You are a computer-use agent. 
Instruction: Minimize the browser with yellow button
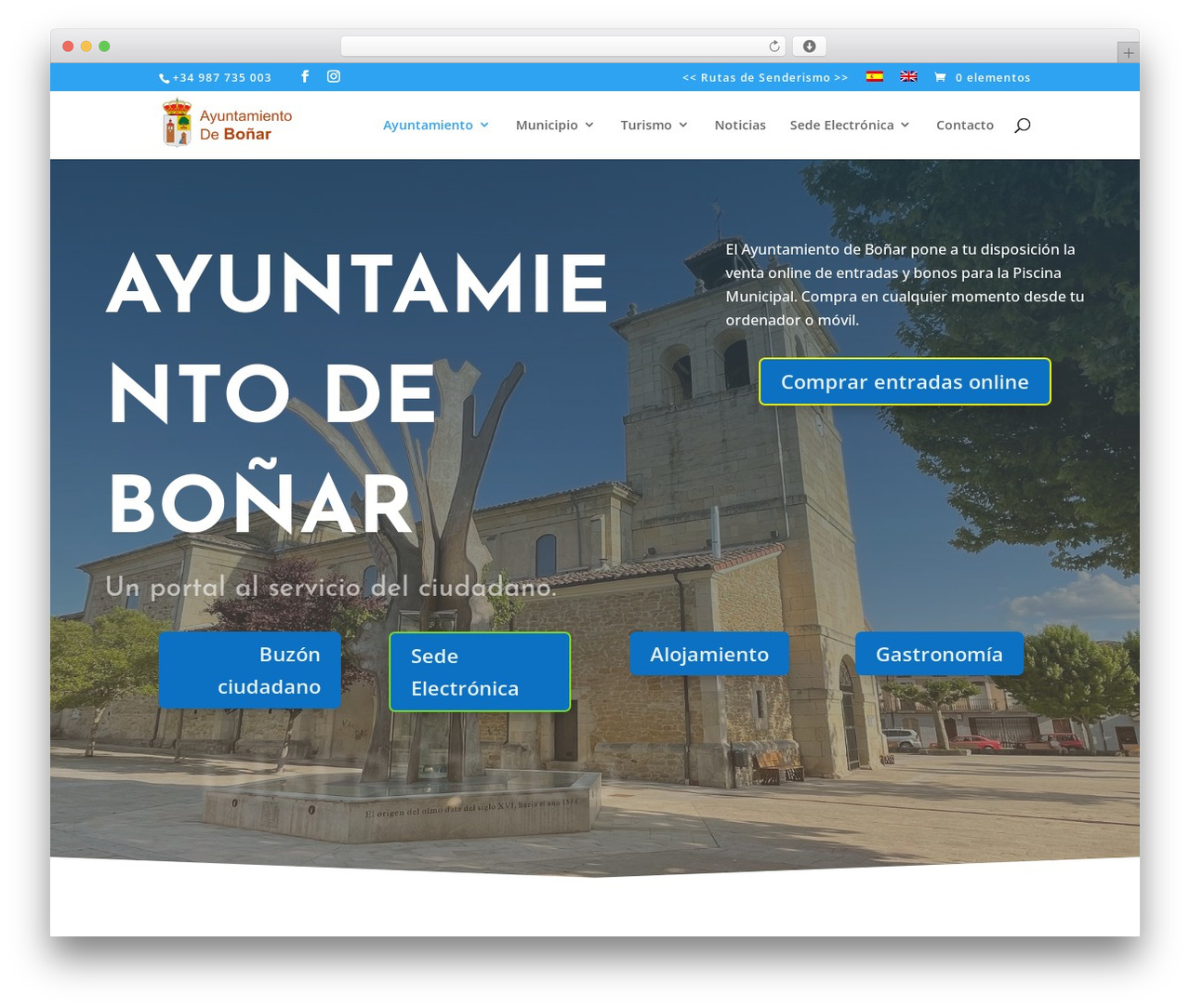(x=86, y=46)
